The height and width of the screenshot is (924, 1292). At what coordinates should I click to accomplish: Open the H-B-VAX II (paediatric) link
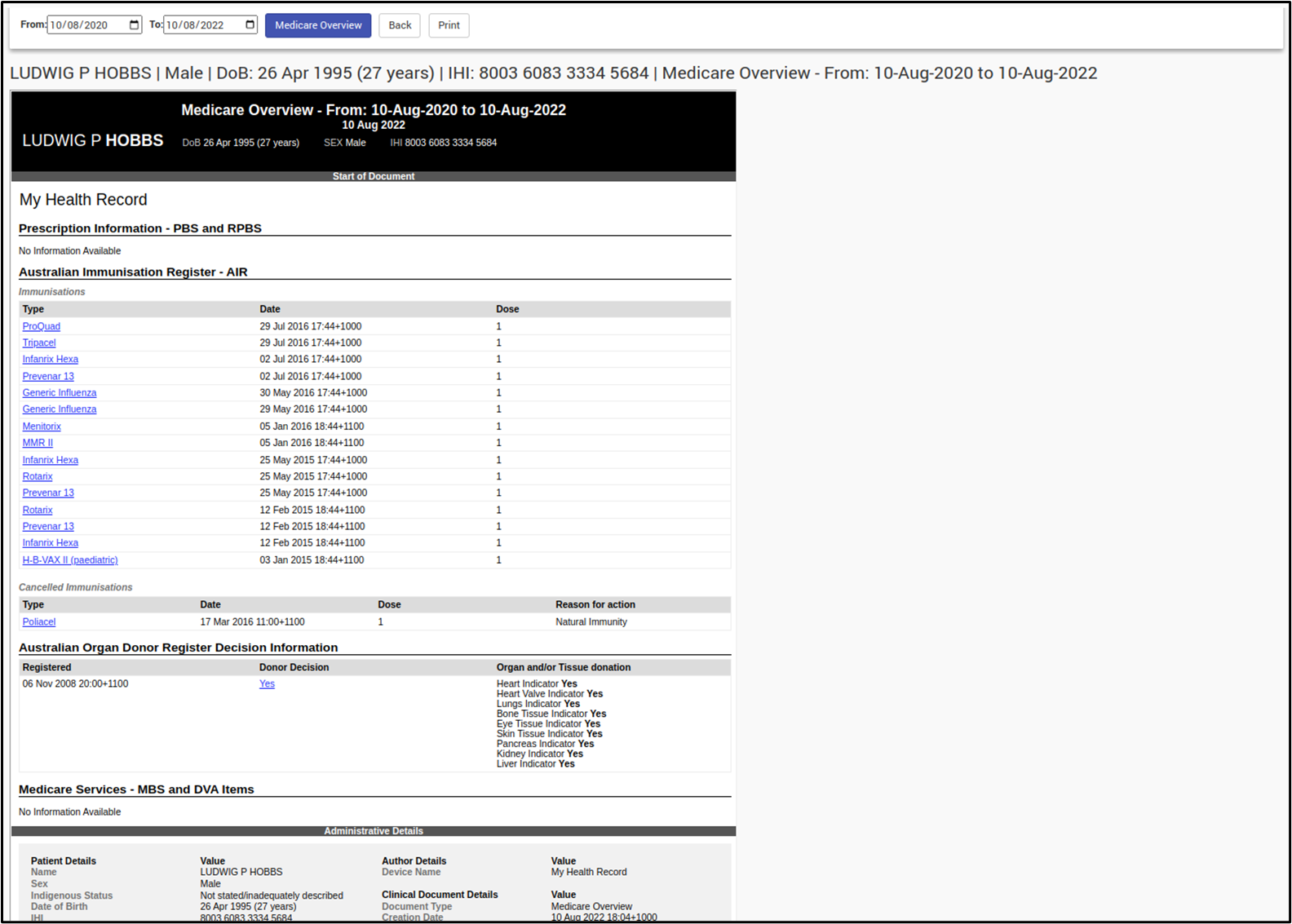coord(70,560)
